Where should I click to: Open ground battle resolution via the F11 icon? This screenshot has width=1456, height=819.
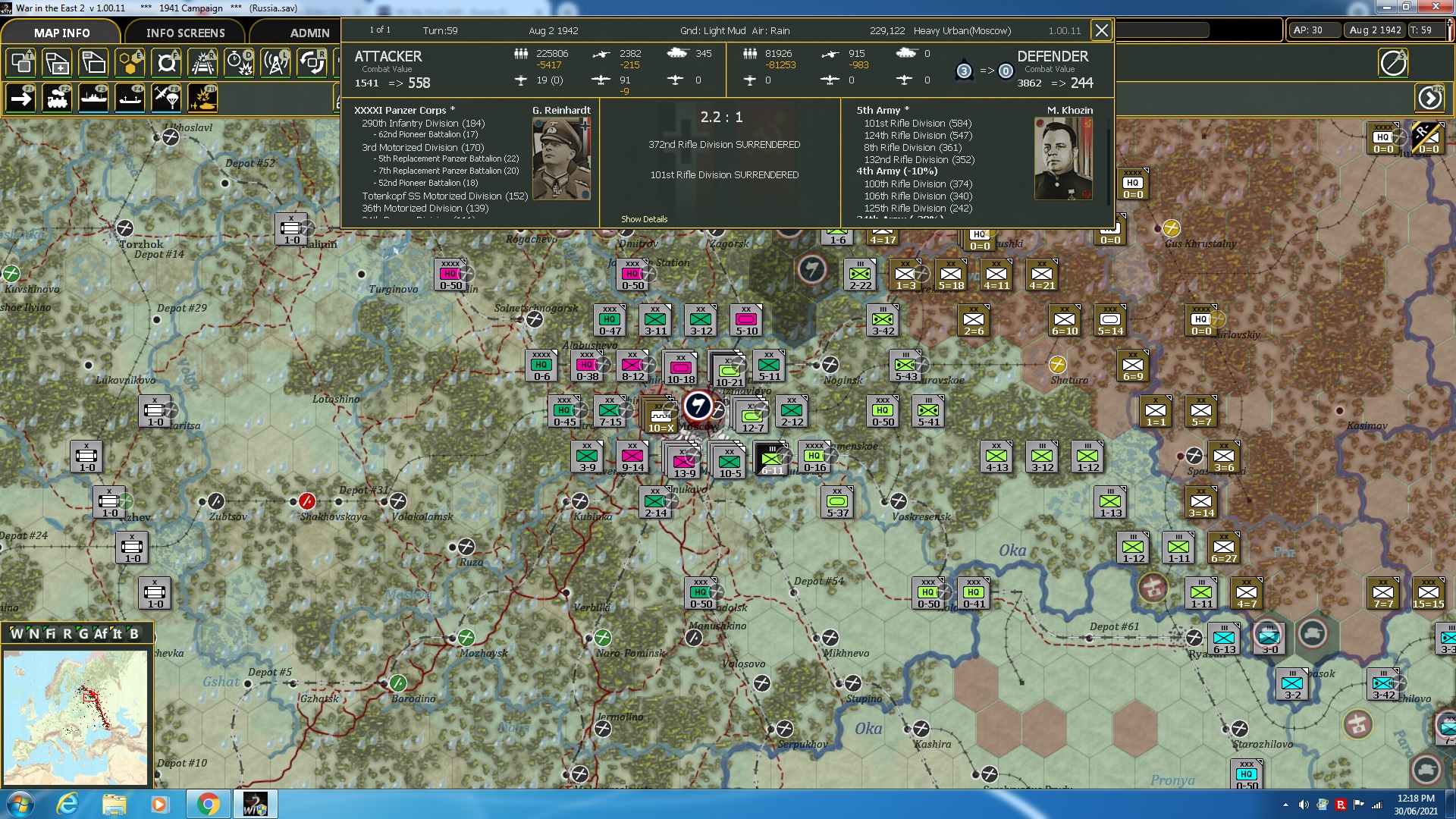point(202,97)
